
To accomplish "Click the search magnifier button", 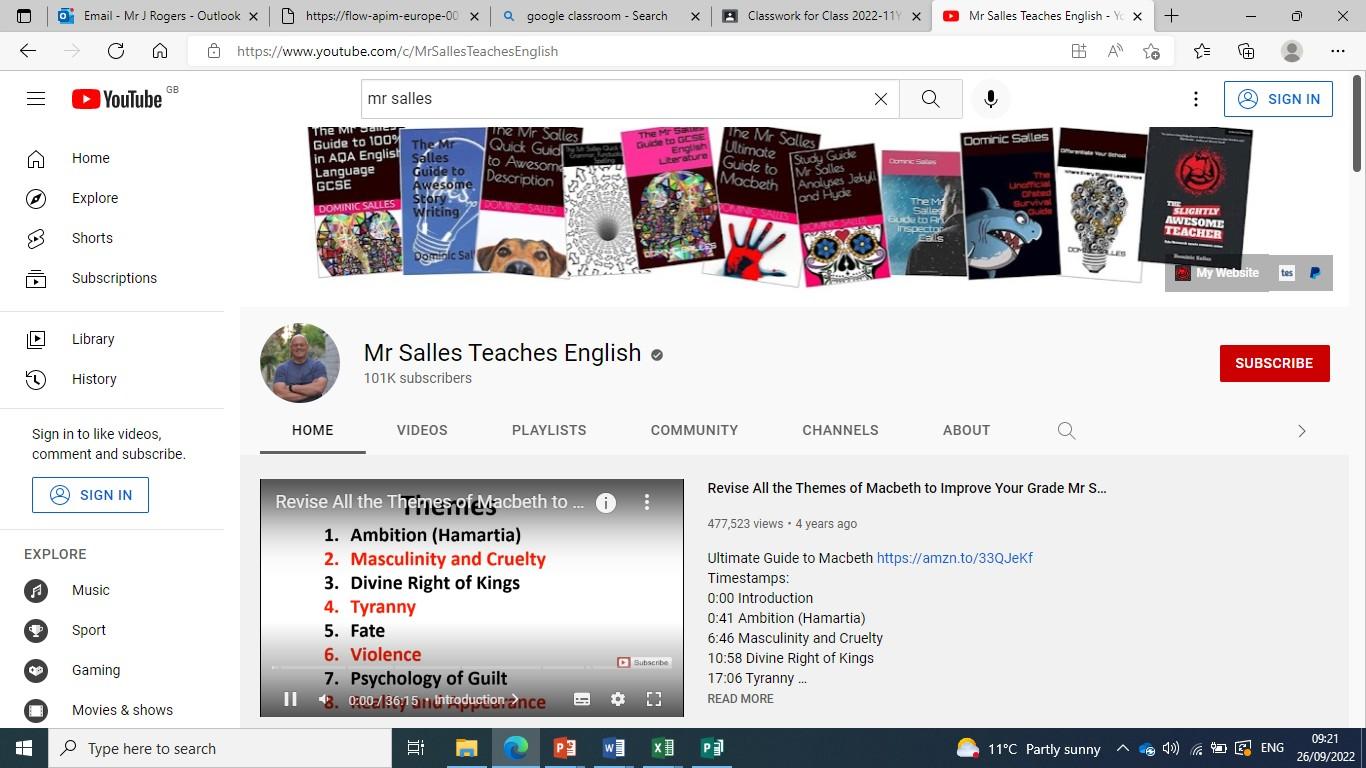I will point(931,99).
